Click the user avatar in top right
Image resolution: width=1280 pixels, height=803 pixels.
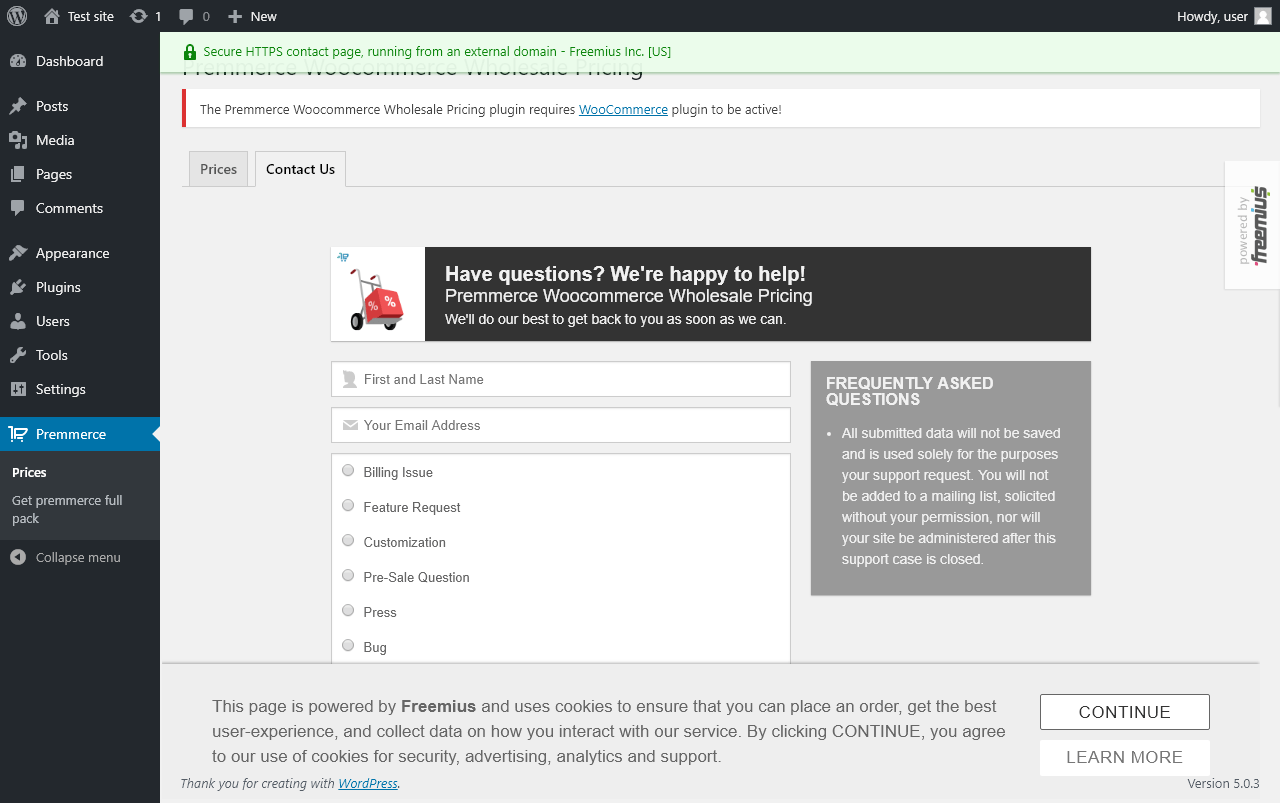pos(1263,16)
